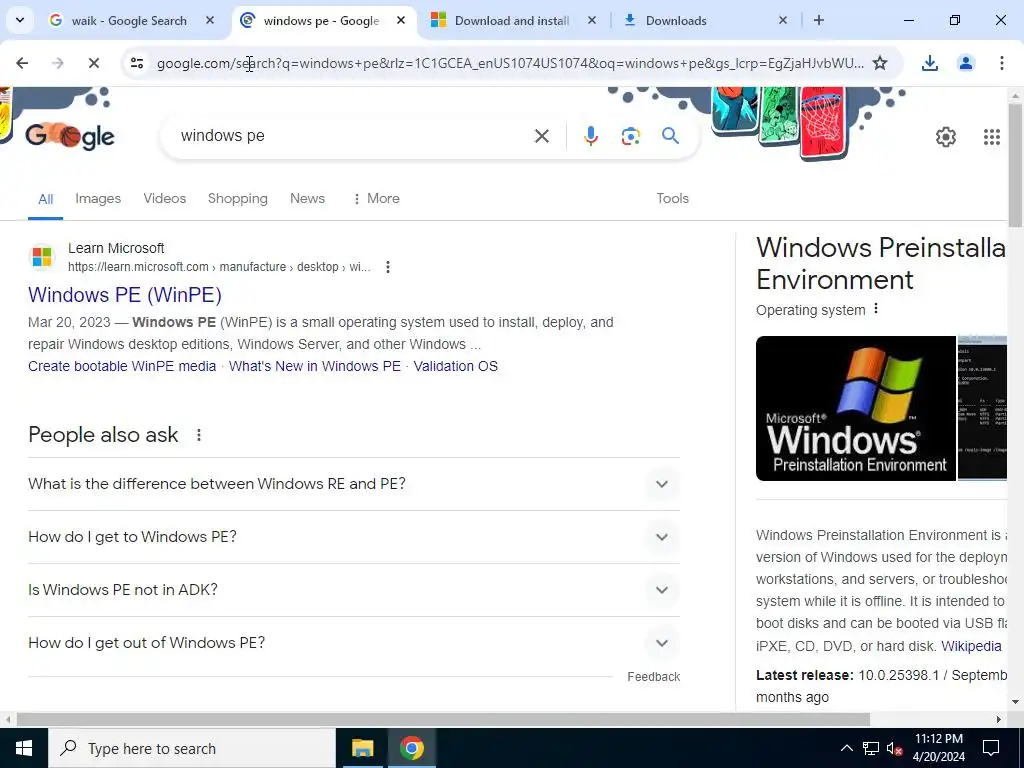Close the 'waik - Google Search' tab
This screenshot has width=1024, height=768.
[x=210, y=20]
